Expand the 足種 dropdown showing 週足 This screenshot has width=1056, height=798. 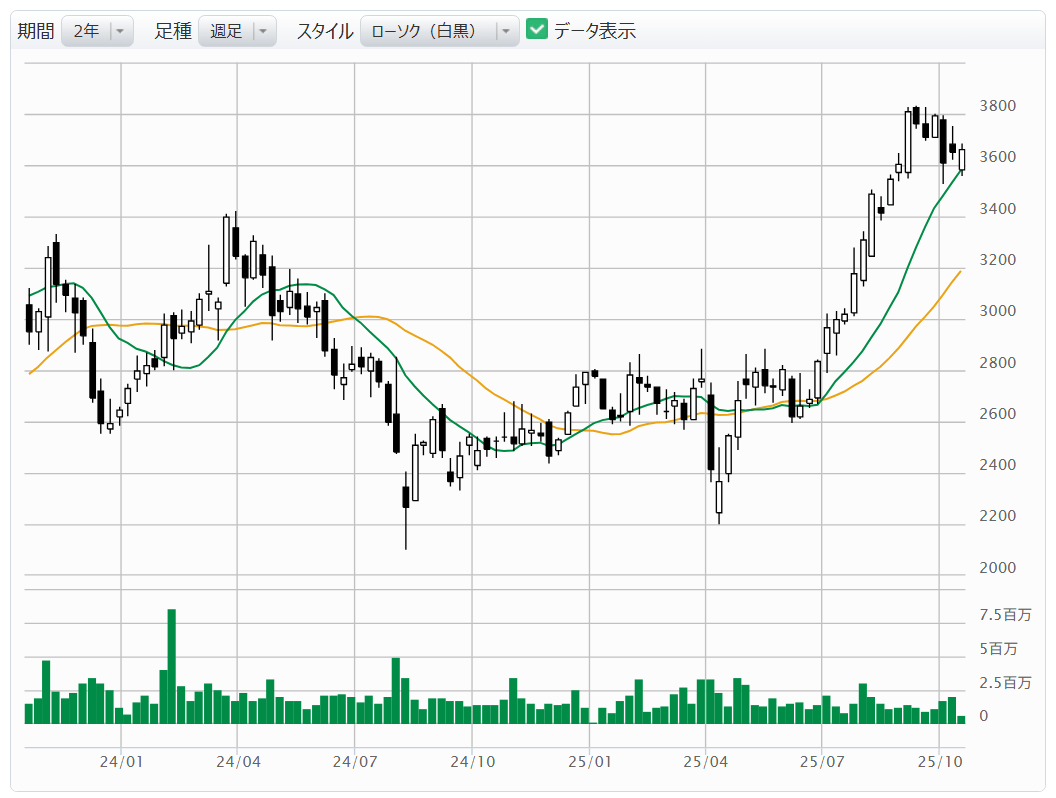coord(236,31)
